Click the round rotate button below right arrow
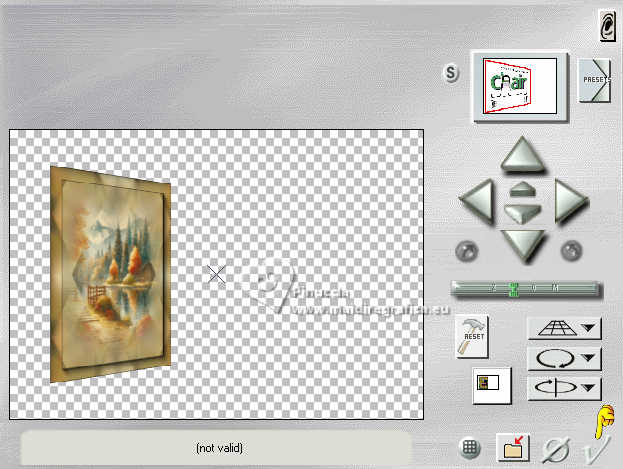Screen dimensions: 623x469 pyautogui.click(x=571, y=251)
